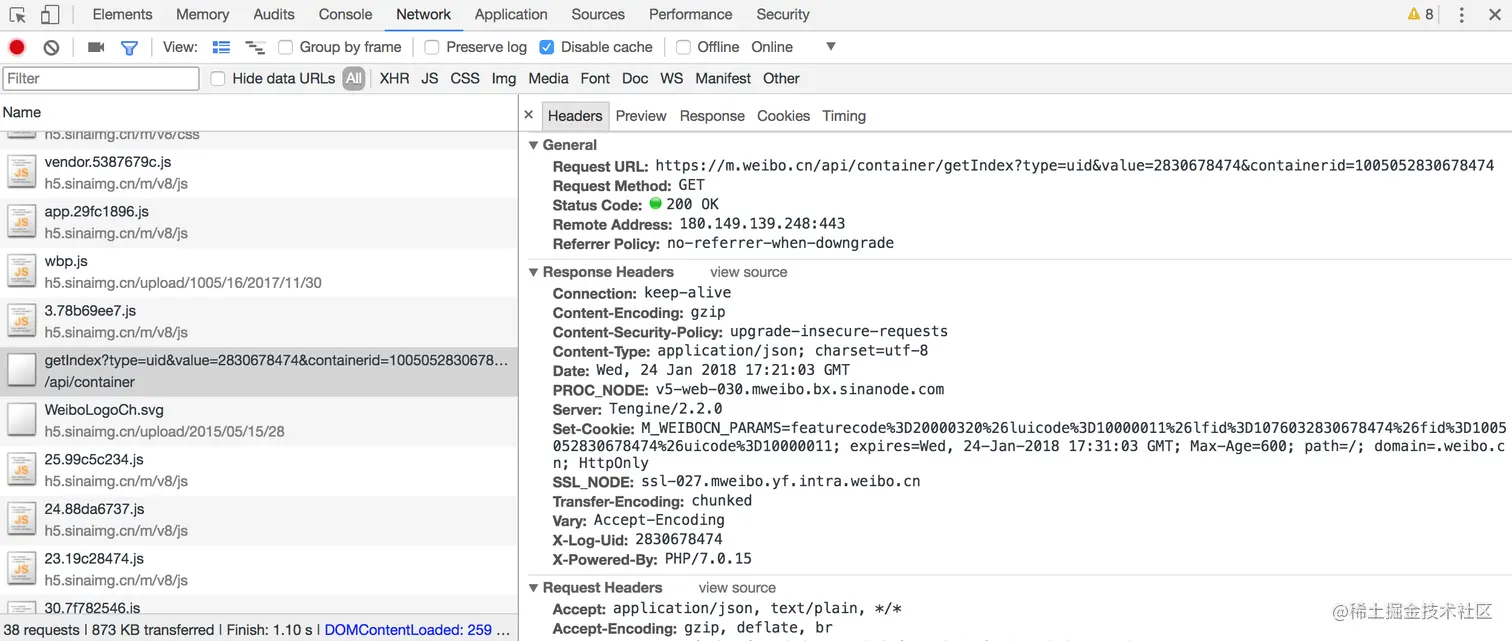
Task: View source of Request Headers
Action: point(737,588)
